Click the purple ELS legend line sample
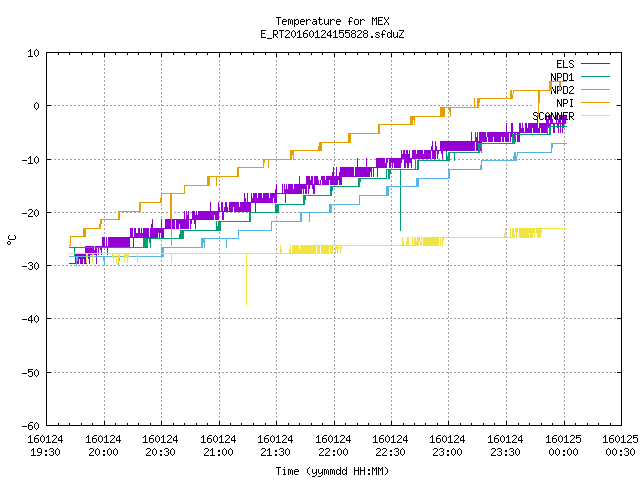This screenshot has height=480, width=640. pos(595,64)
